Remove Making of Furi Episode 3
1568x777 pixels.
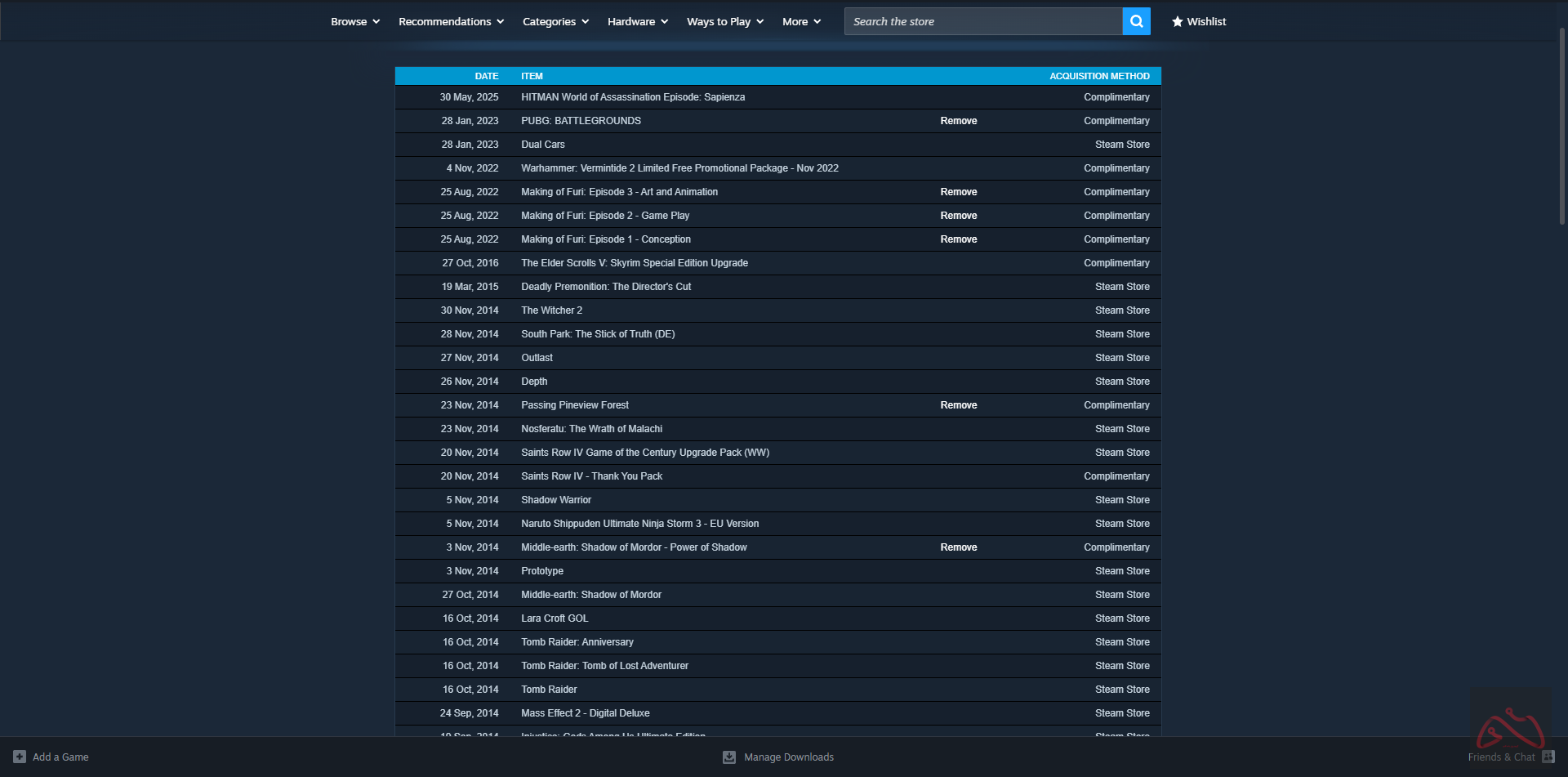tap(958, 192)
